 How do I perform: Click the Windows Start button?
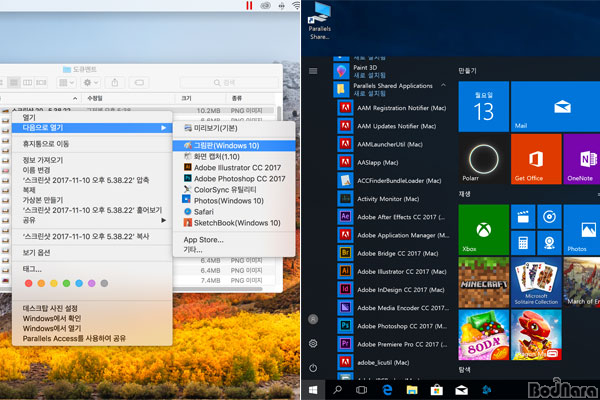pos(313,390)
